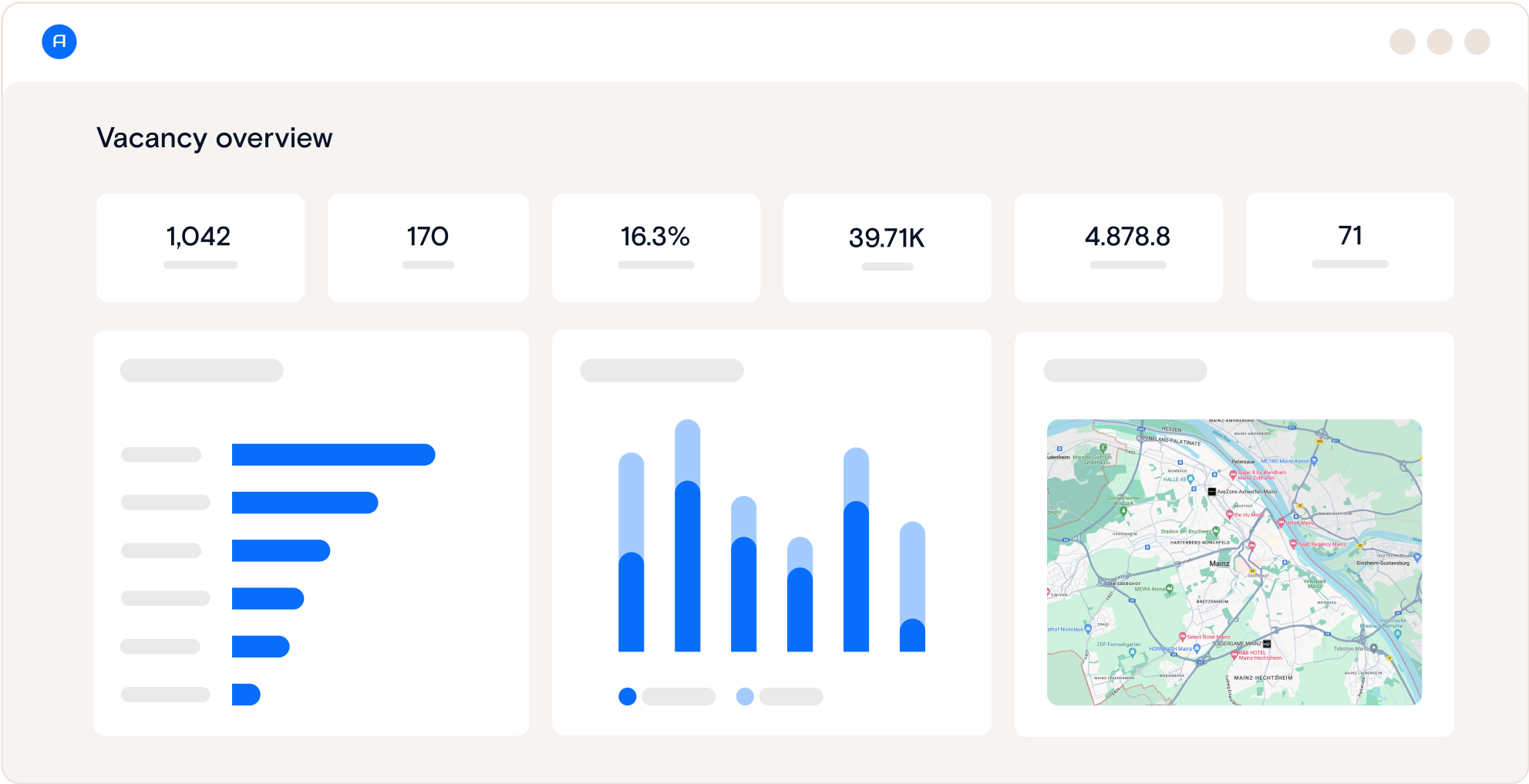The width and height of the screenshot is (1529, 784).
Task: Select the METRO Mainz-Kastel store icon
Action: click(x=1314, y=461)
